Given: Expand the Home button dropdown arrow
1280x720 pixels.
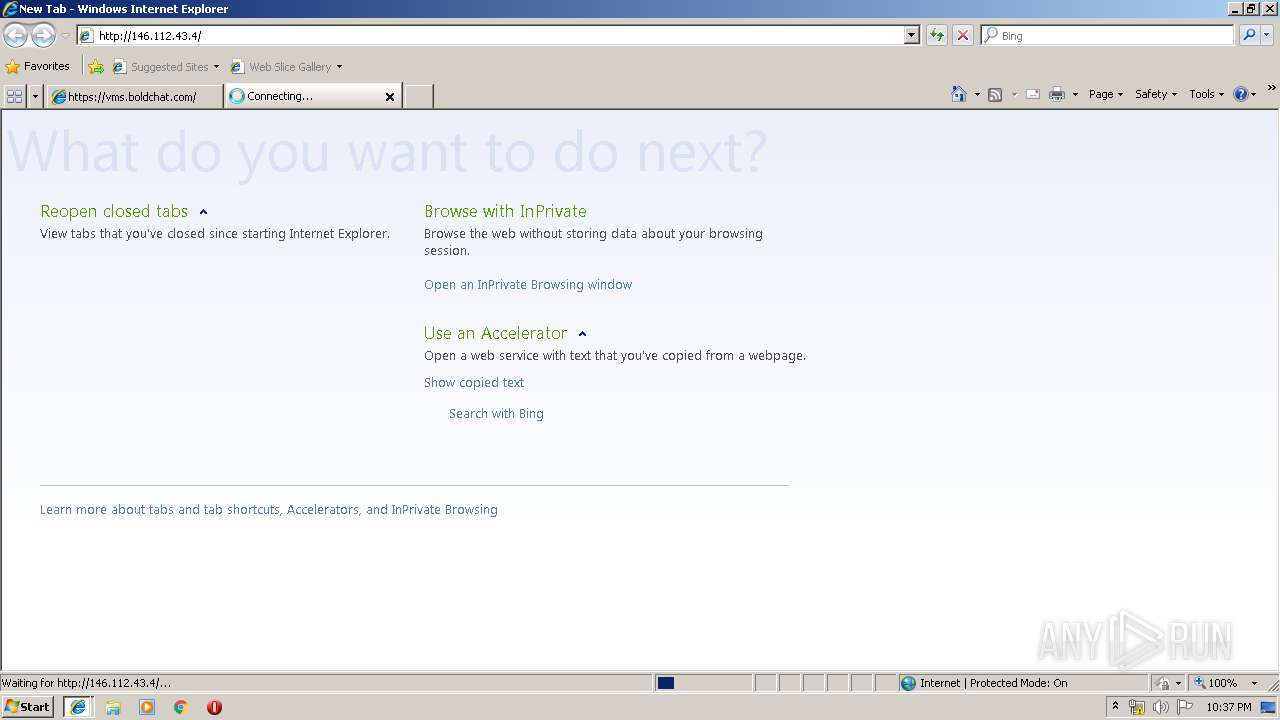Looking at the screenshot, I should coord(977,95).
